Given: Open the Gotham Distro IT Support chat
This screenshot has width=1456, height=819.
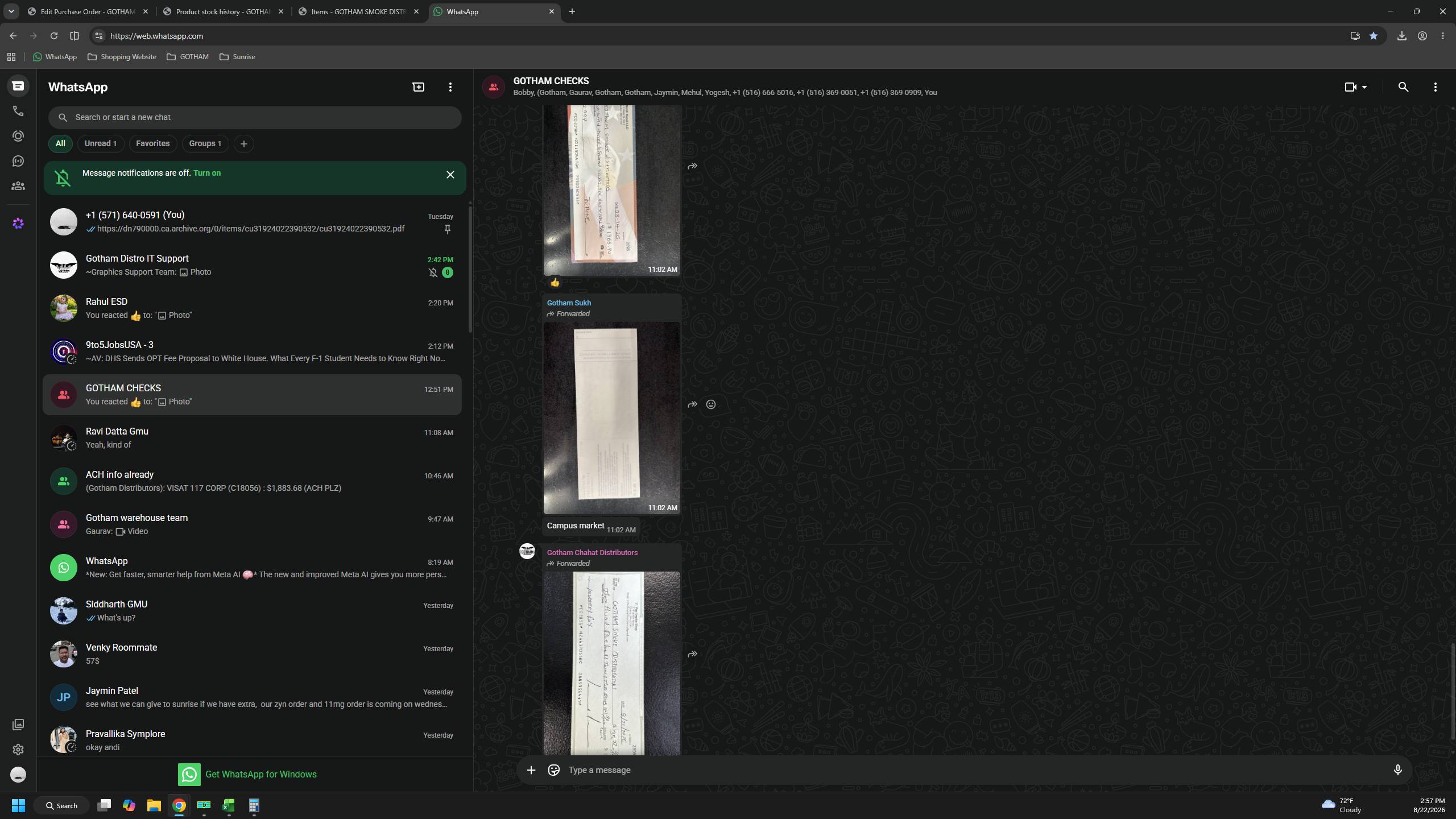Looking at the screenshot, I should (x=253, y=265).
